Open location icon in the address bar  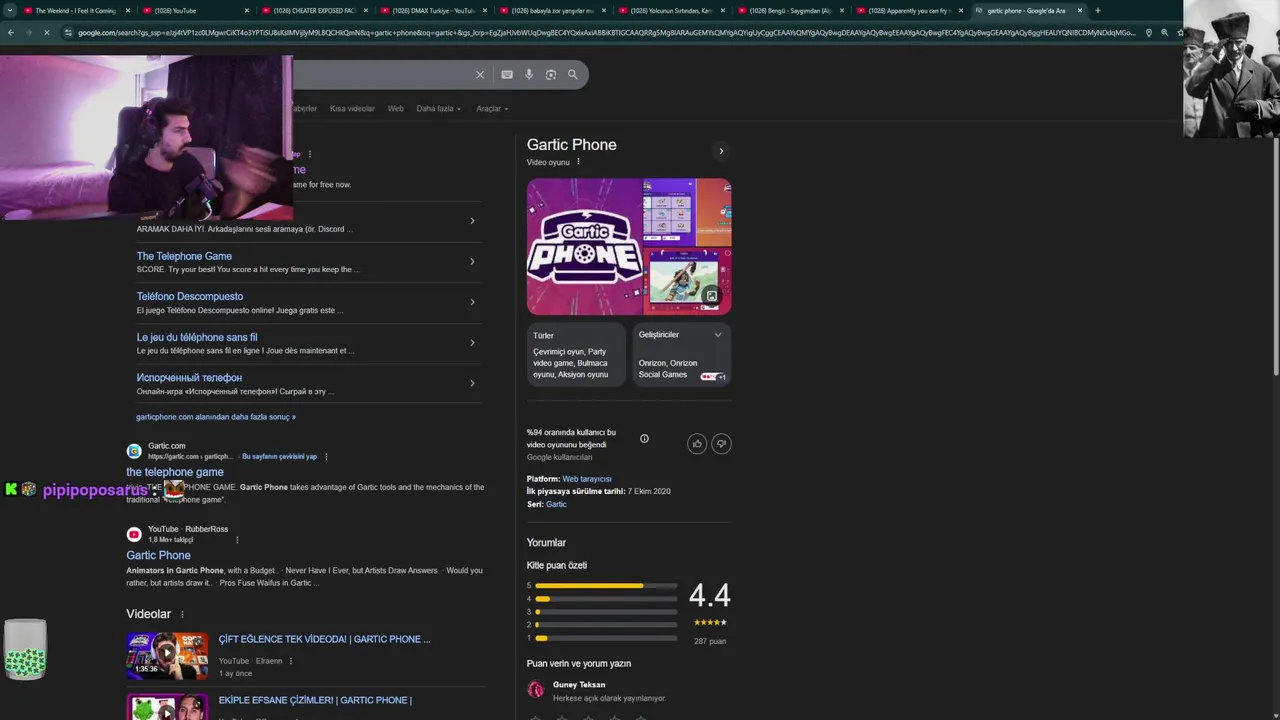(1148, 33)
